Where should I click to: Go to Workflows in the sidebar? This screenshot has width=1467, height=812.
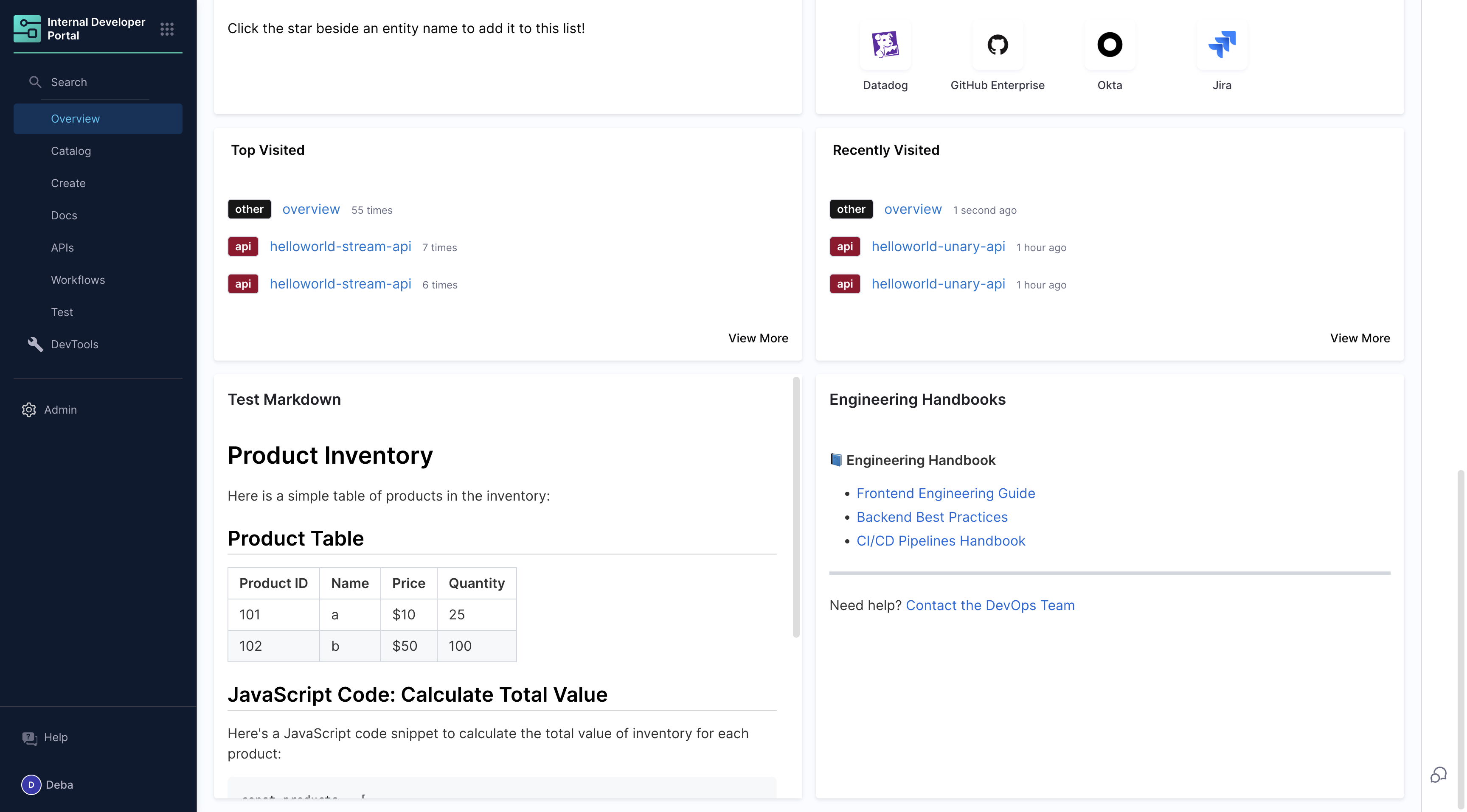click(78, 280)
